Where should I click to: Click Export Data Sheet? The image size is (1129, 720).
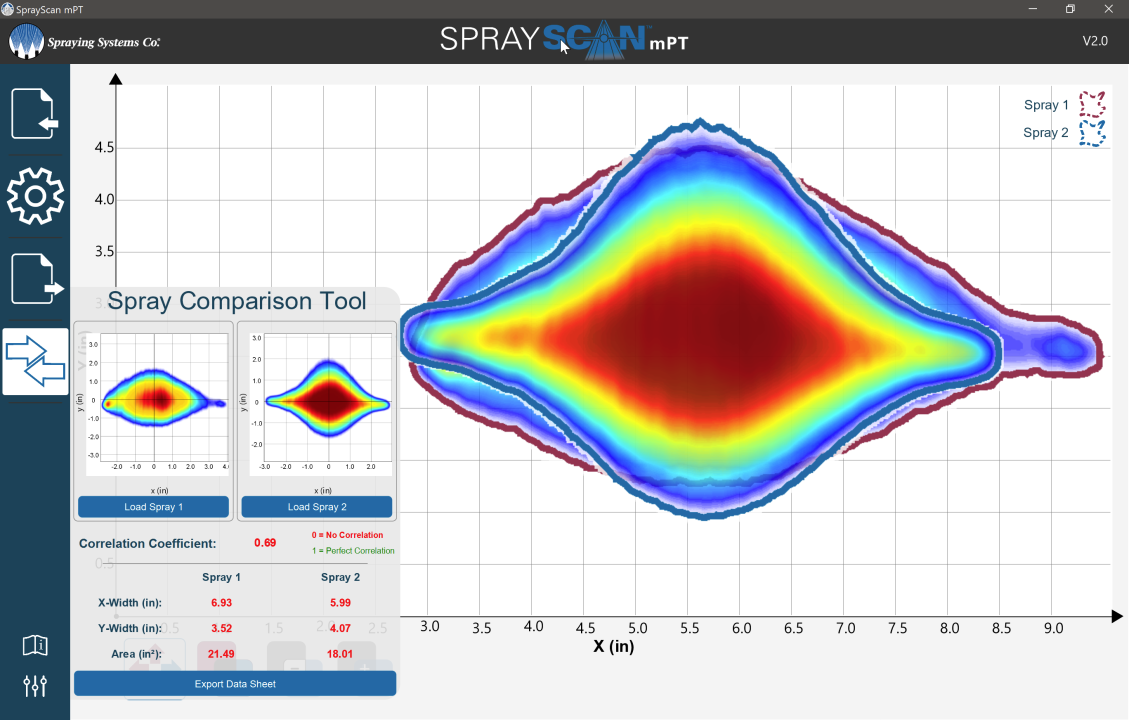coord(234,683)
